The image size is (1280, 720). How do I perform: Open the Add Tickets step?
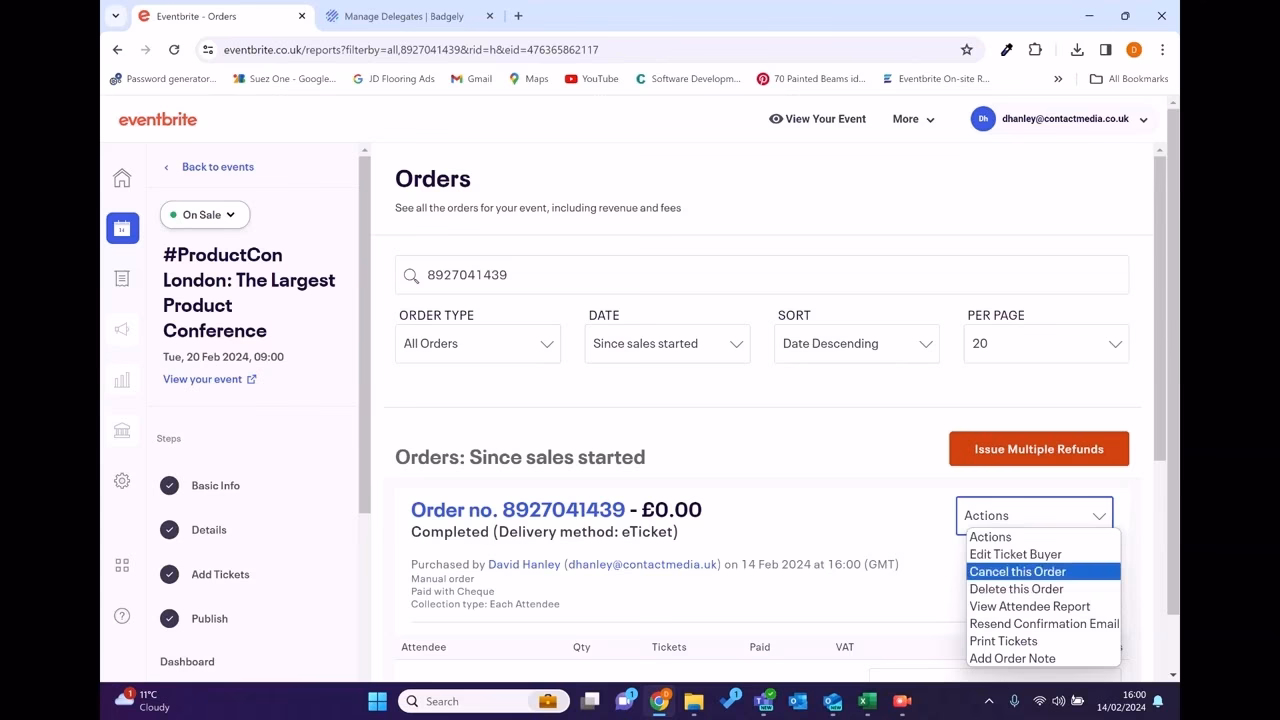[220, 575]
